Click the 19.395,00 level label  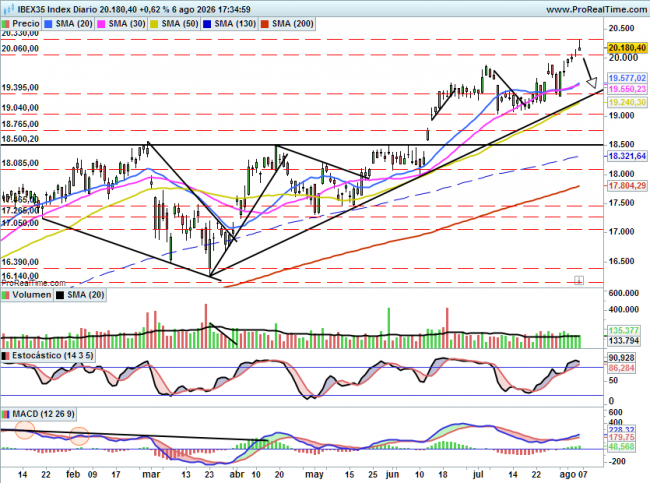20,87
